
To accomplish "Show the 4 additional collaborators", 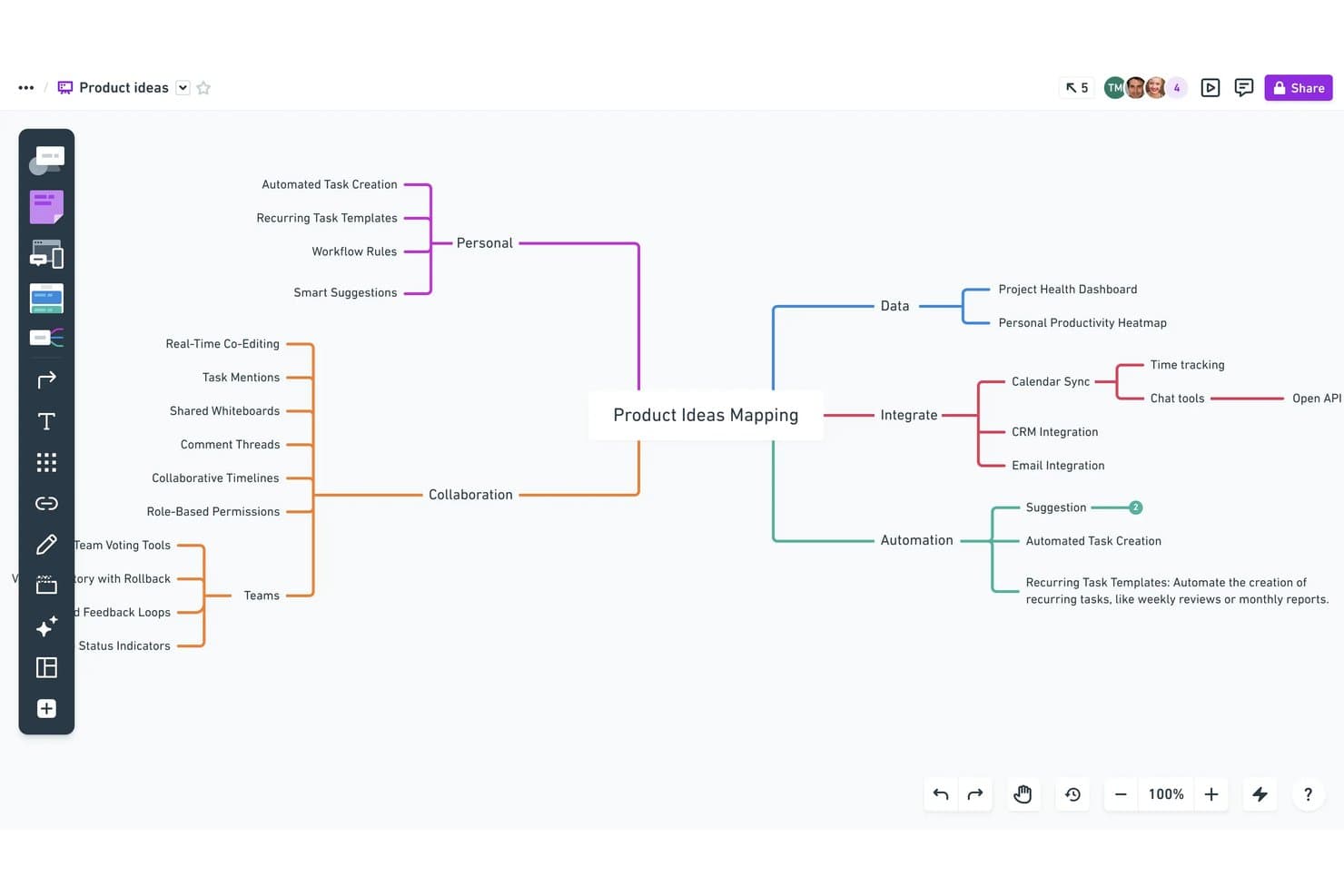I will pos(1177,88).
